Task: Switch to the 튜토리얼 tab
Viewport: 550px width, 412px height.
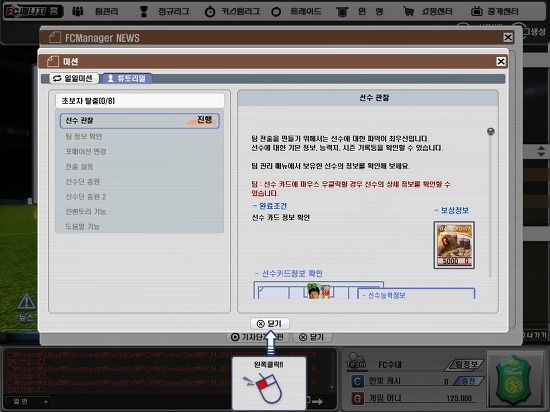Action: coord(126,78)
